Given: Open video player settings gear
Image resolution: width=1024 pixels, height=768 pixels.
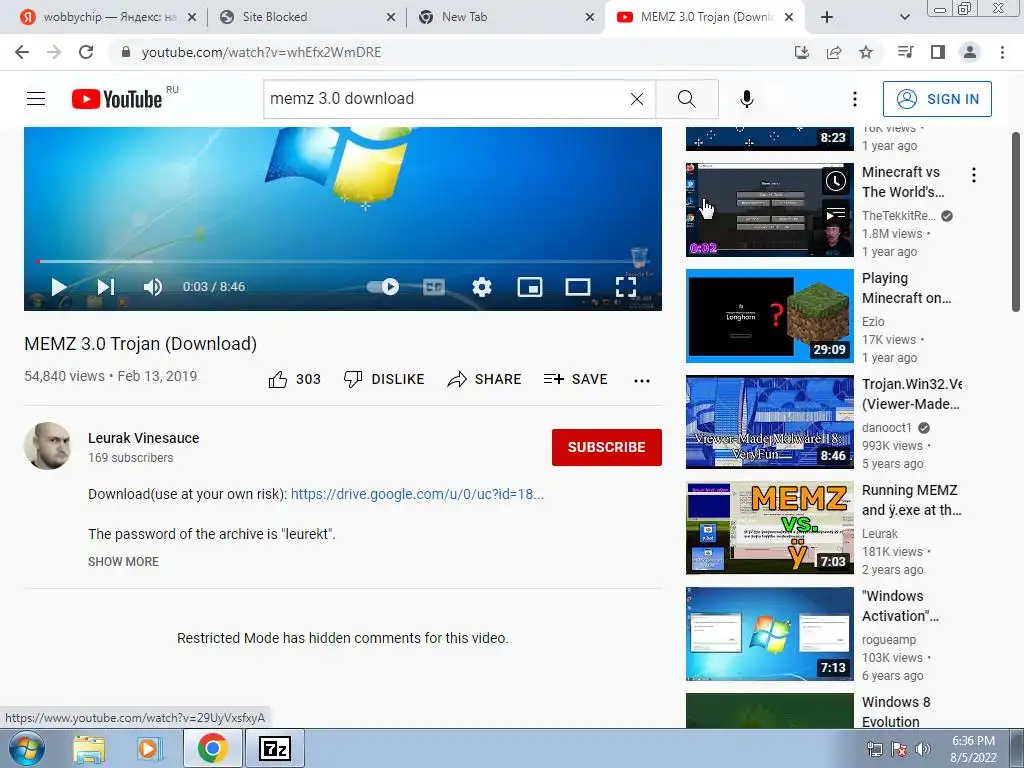Looking at the screenshot, I should pos(482,287).
